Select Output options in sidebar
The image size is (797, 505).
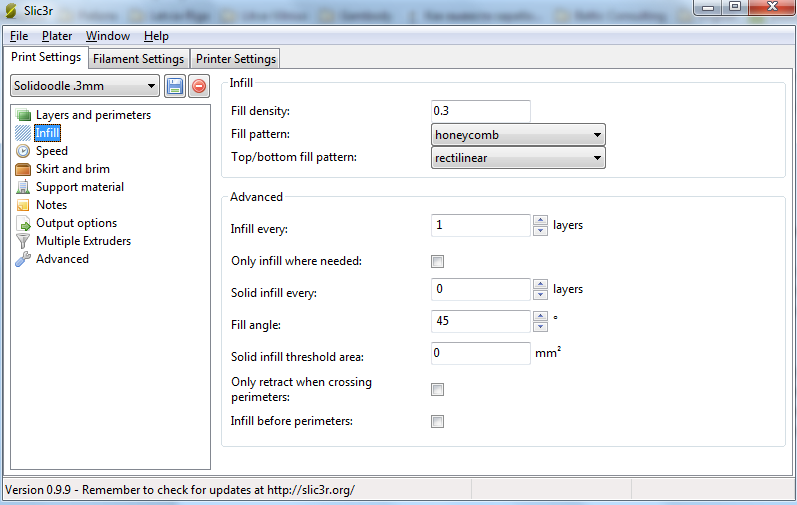[x=76, y=223]
